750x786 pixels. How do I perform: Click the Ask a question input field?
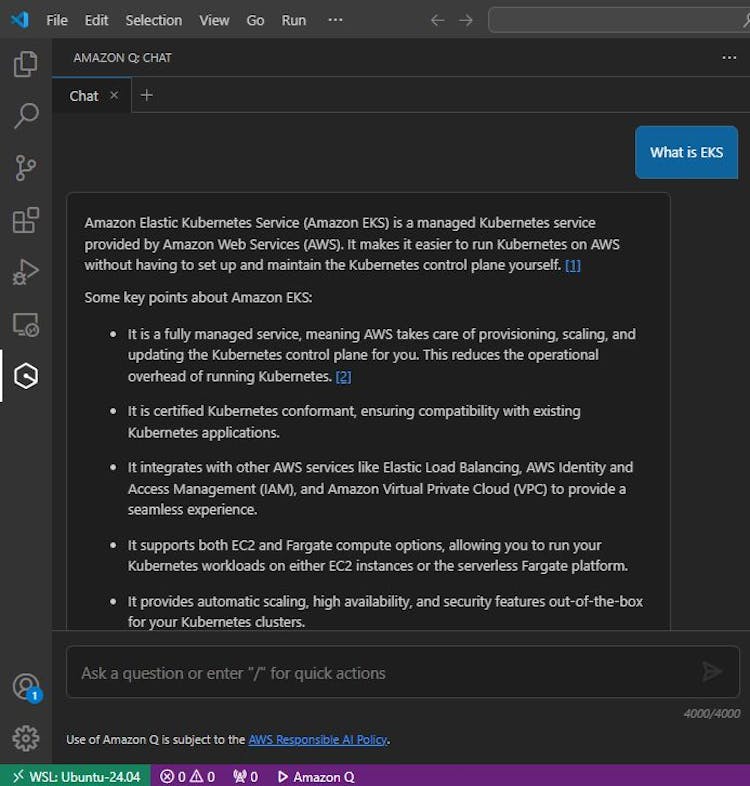380,673
